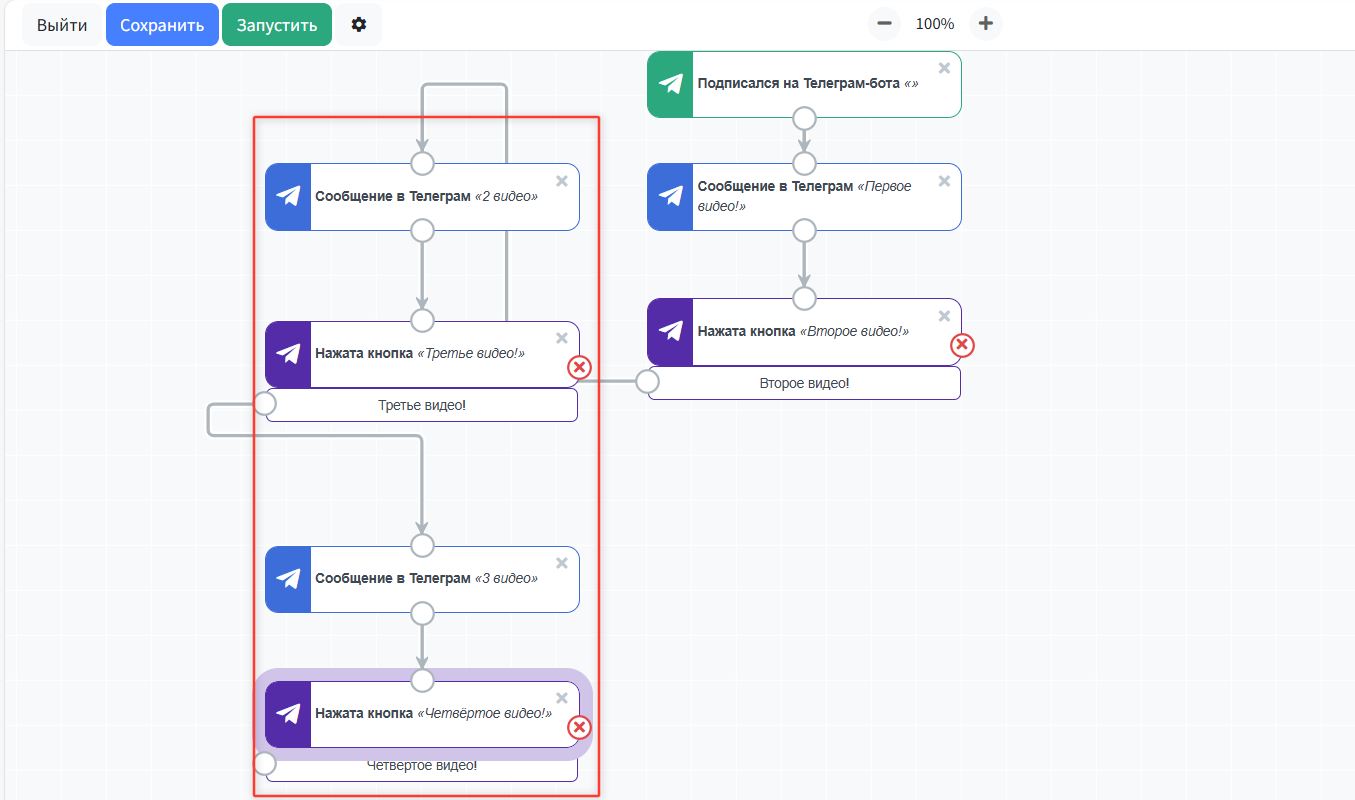Click red error badge on «Четвёртое видео!» node

pos(579,727)
